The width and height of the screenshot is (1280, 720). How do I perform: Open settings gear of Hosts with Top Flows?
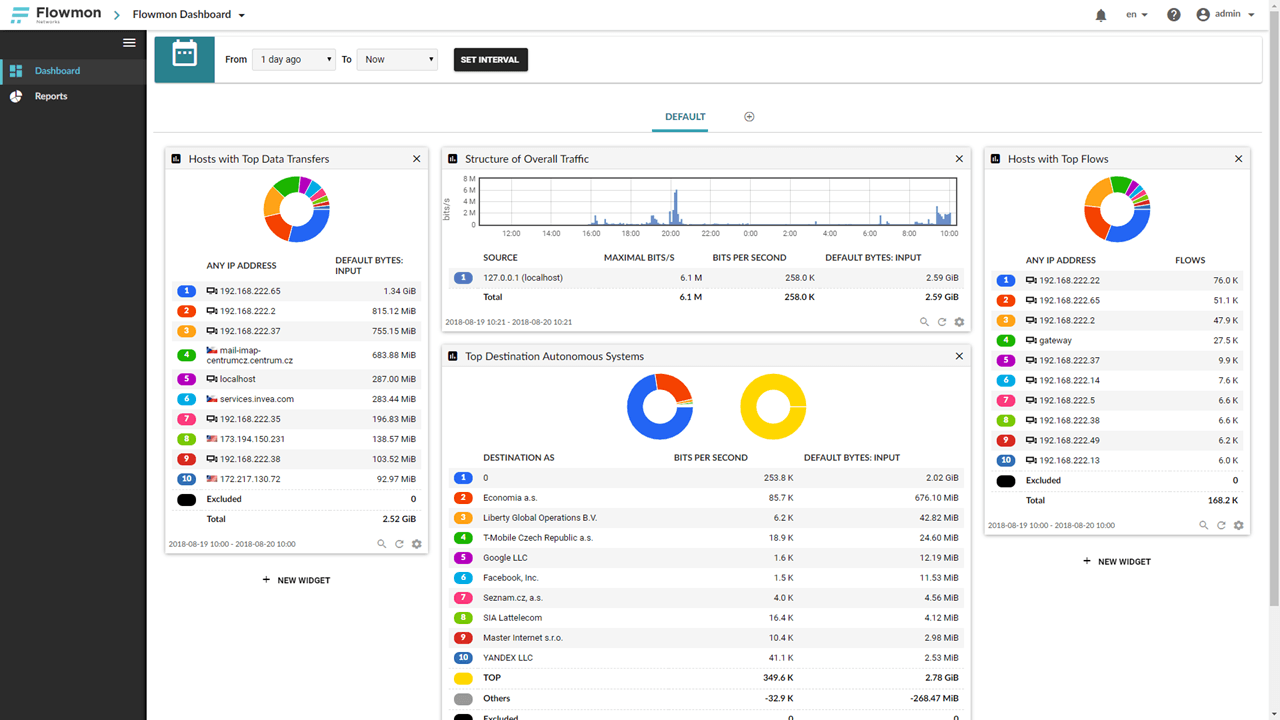point(1238,525)
